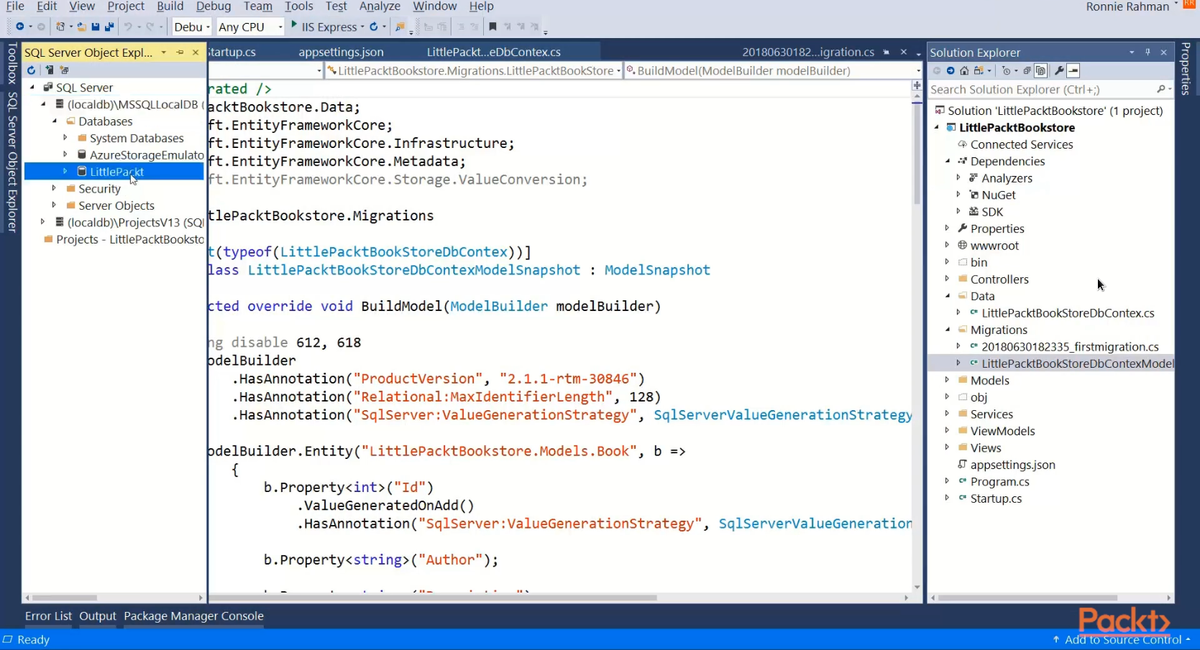Collapse the Migrations folder
Viewport: 1200px width, 650px height.
[947, 330]
